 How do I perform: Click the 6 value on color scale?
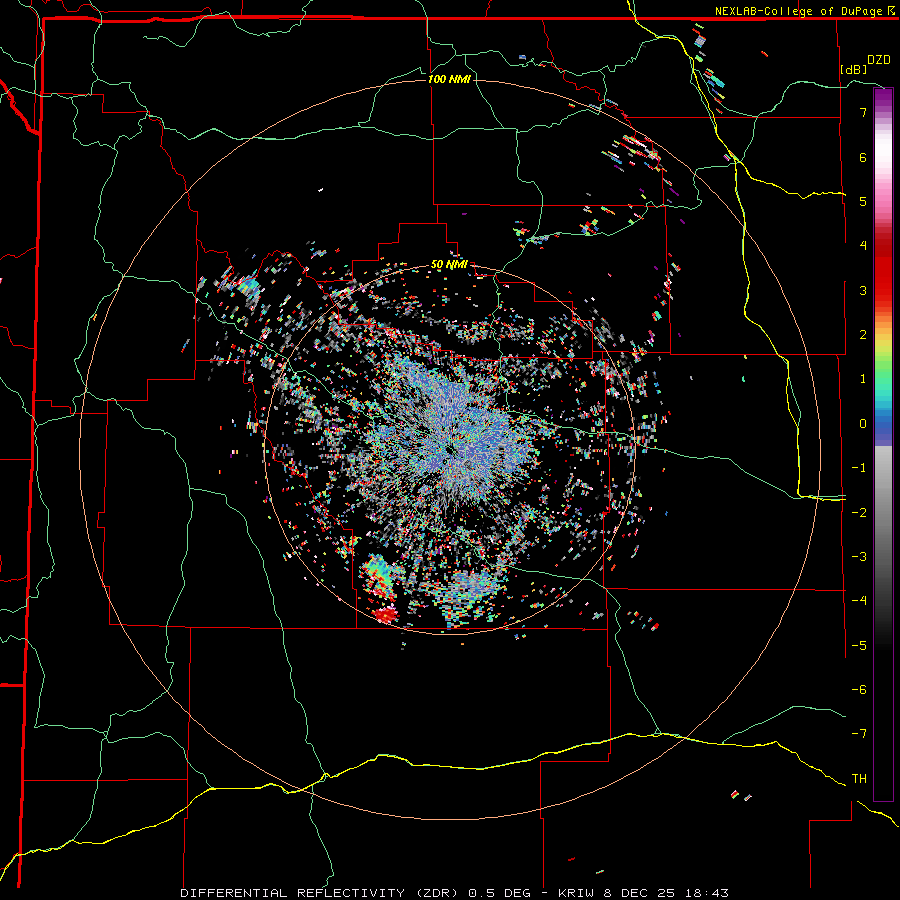point(863,157)
